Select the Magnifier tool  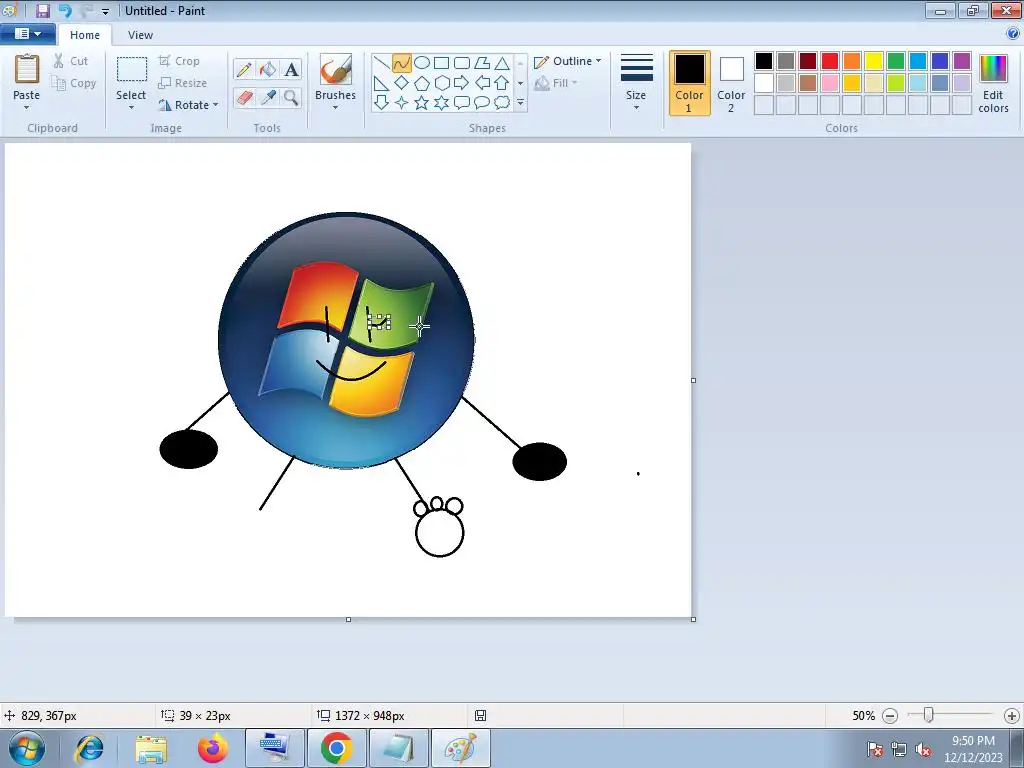(291, 97)
